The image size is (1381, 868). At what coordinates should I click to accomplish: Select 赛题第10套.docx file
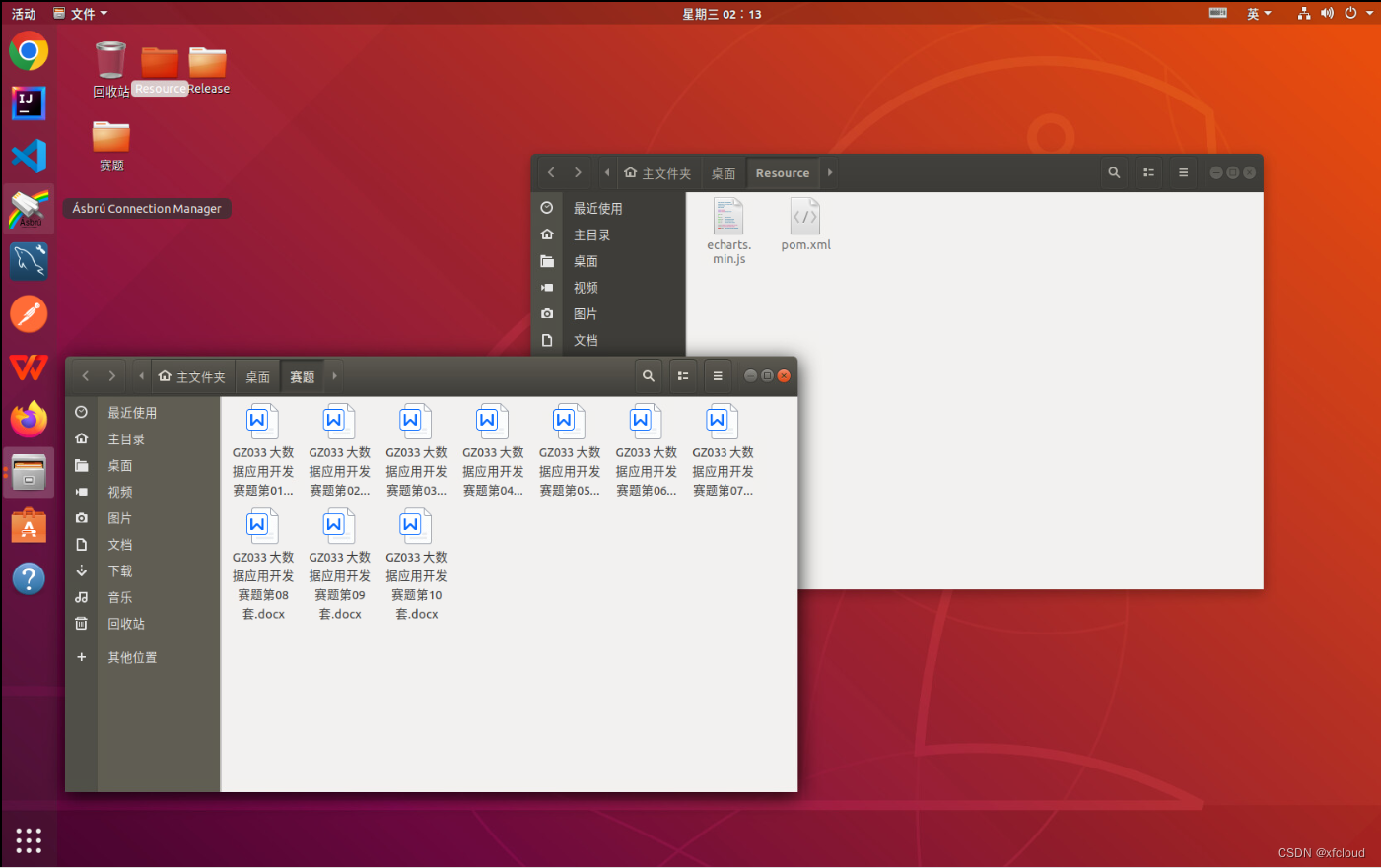tap(416, 565)
